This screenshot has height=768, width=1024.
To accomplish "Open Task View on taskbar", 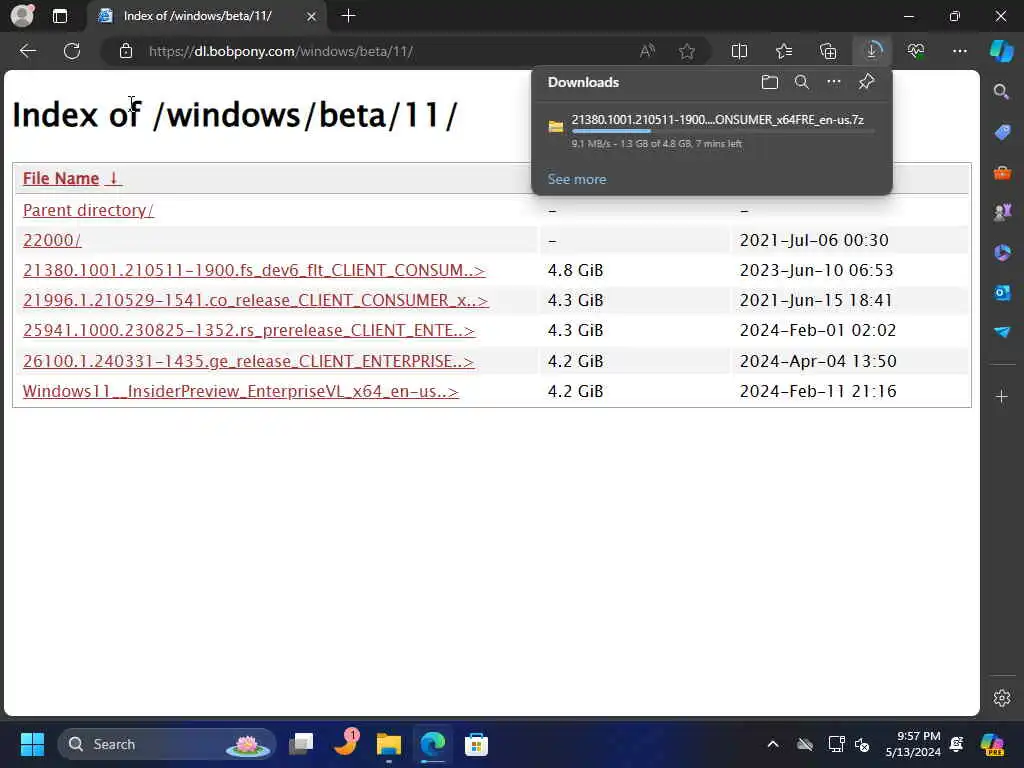I will (x=301, y=744).
